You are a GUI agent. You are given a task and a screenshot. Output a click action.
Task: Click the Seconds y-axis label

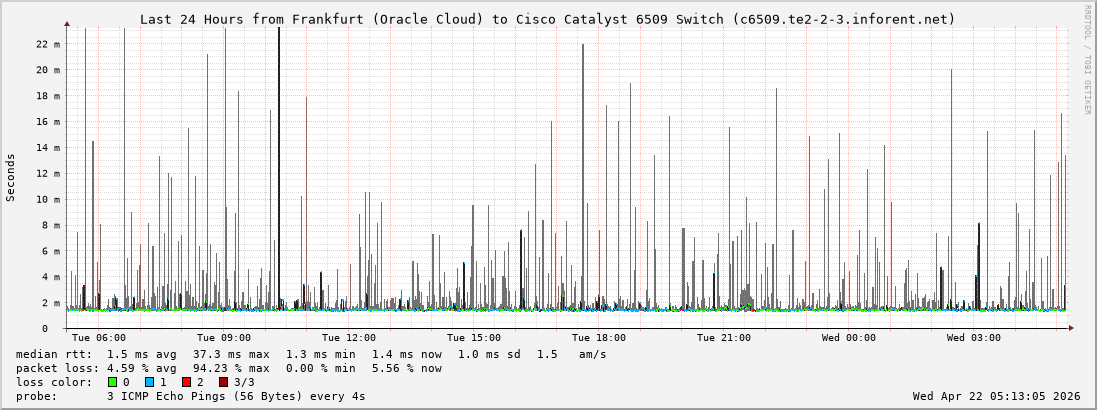11,177
